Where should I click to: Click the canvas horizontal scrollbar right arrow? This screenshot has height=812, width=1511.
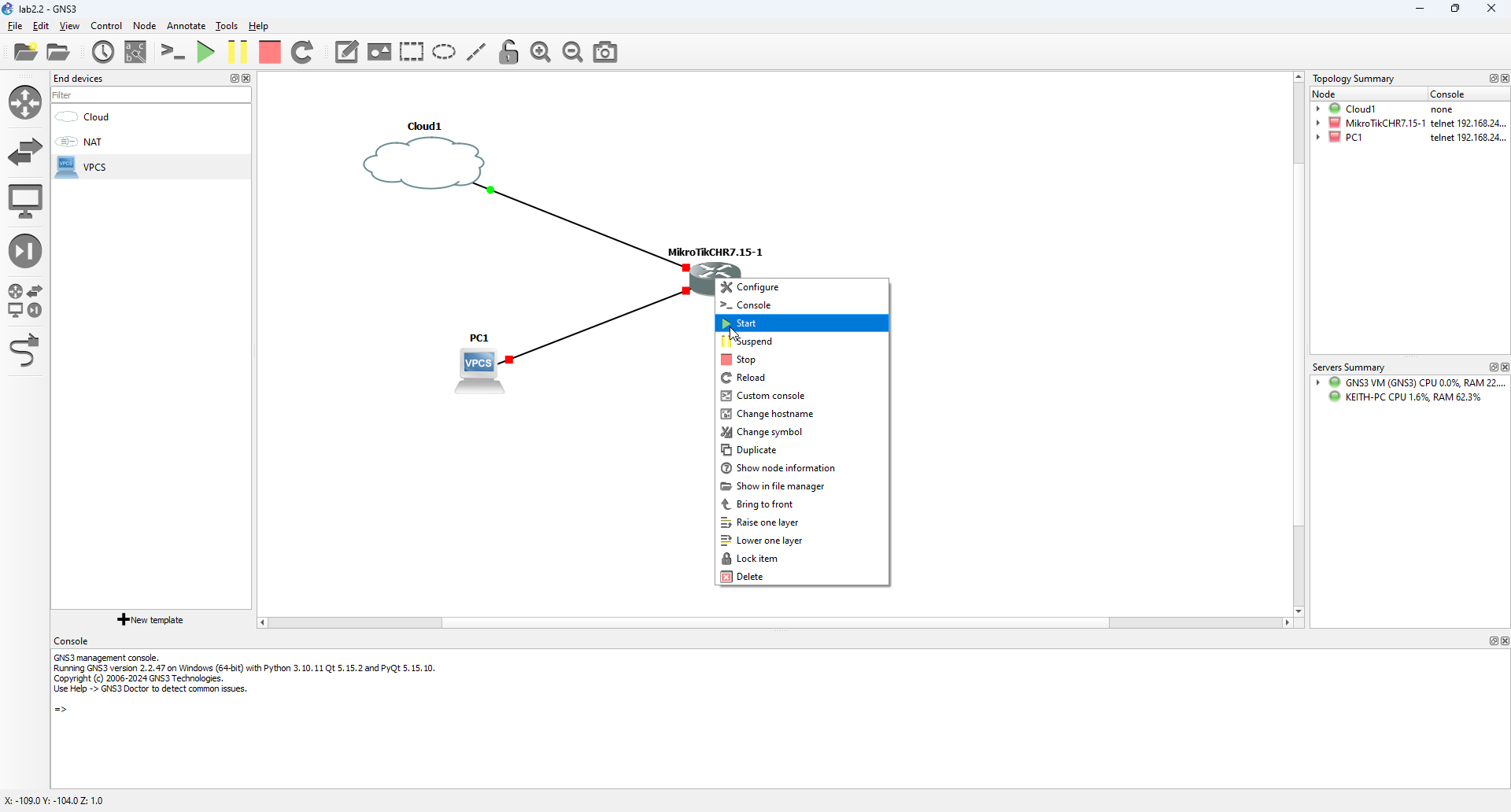coord(1287,622)
